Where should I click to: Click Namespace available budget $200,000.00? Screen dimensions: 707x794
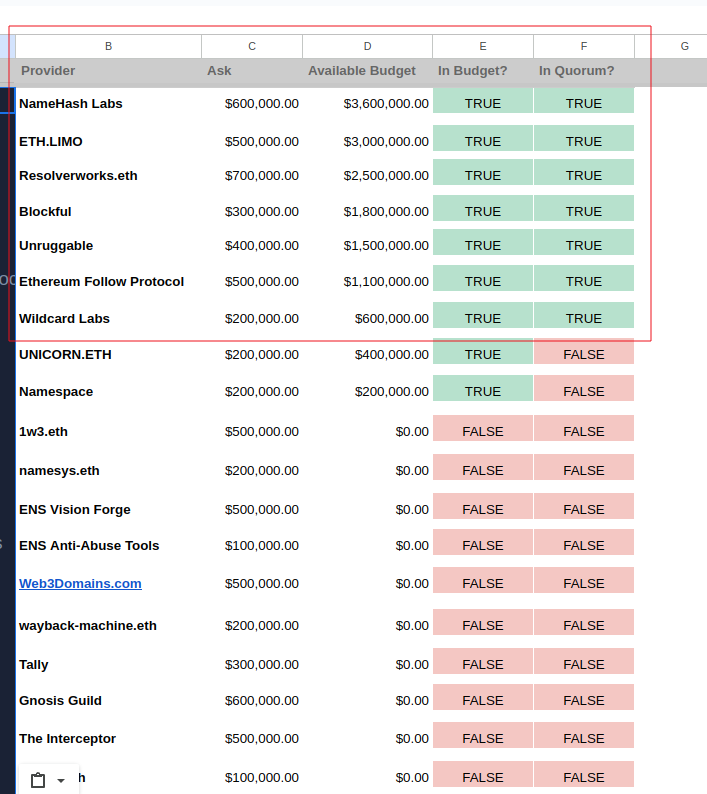point(391,391)
